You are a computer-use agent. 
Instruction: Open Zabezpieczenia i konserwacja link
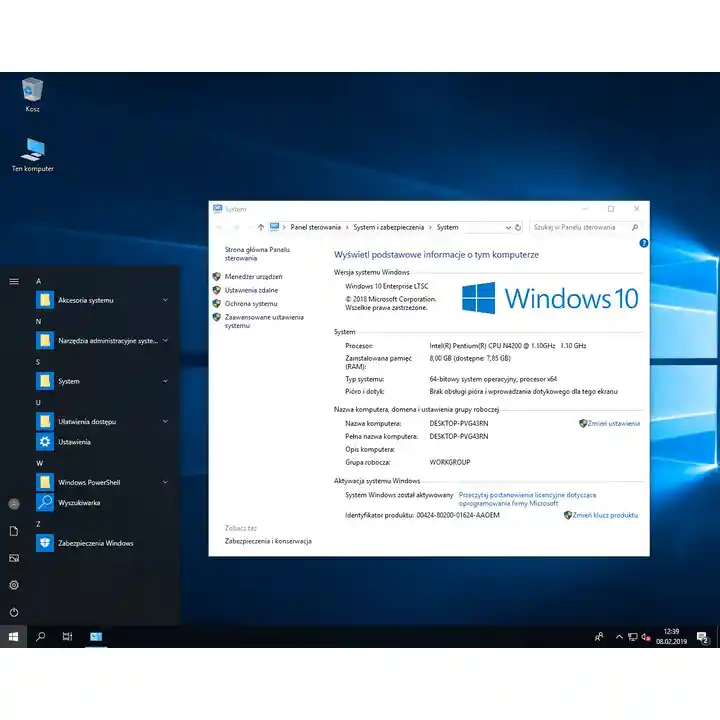pyautogui.click(x=268, y=541)
